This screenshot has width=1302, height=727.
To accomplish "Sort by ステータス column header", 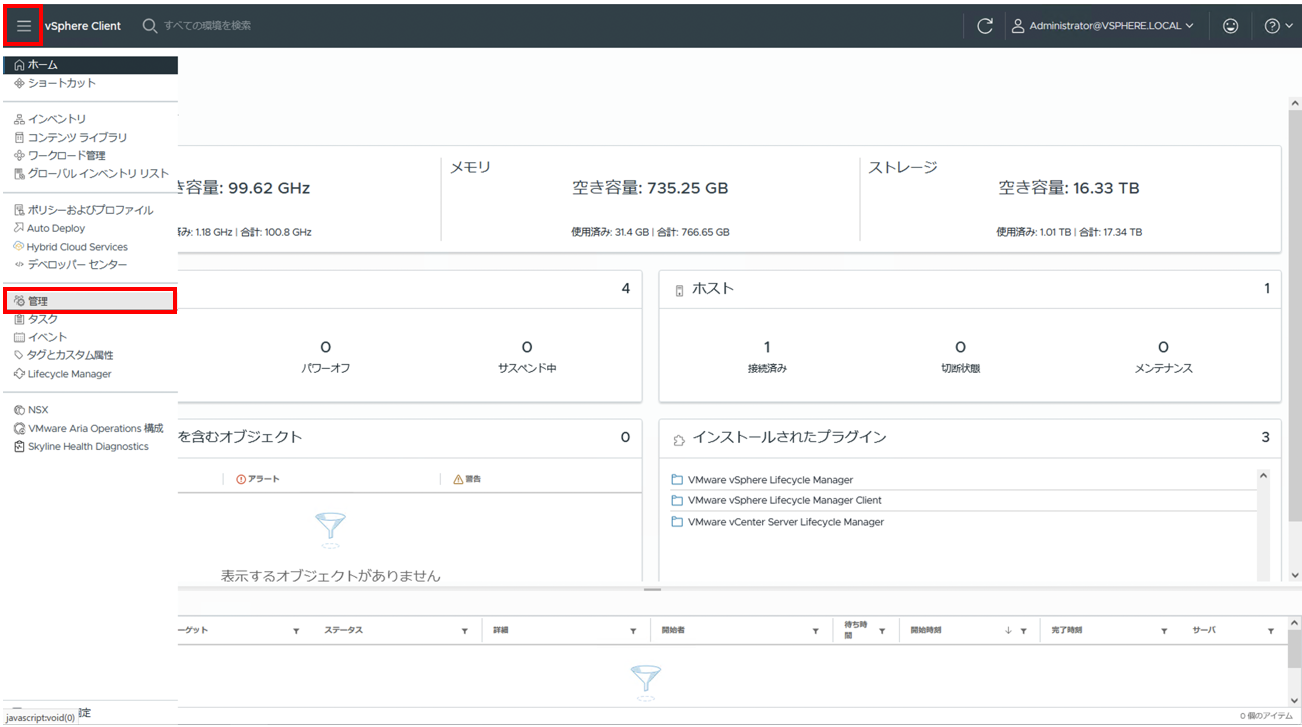I will (x=343, y=631).
